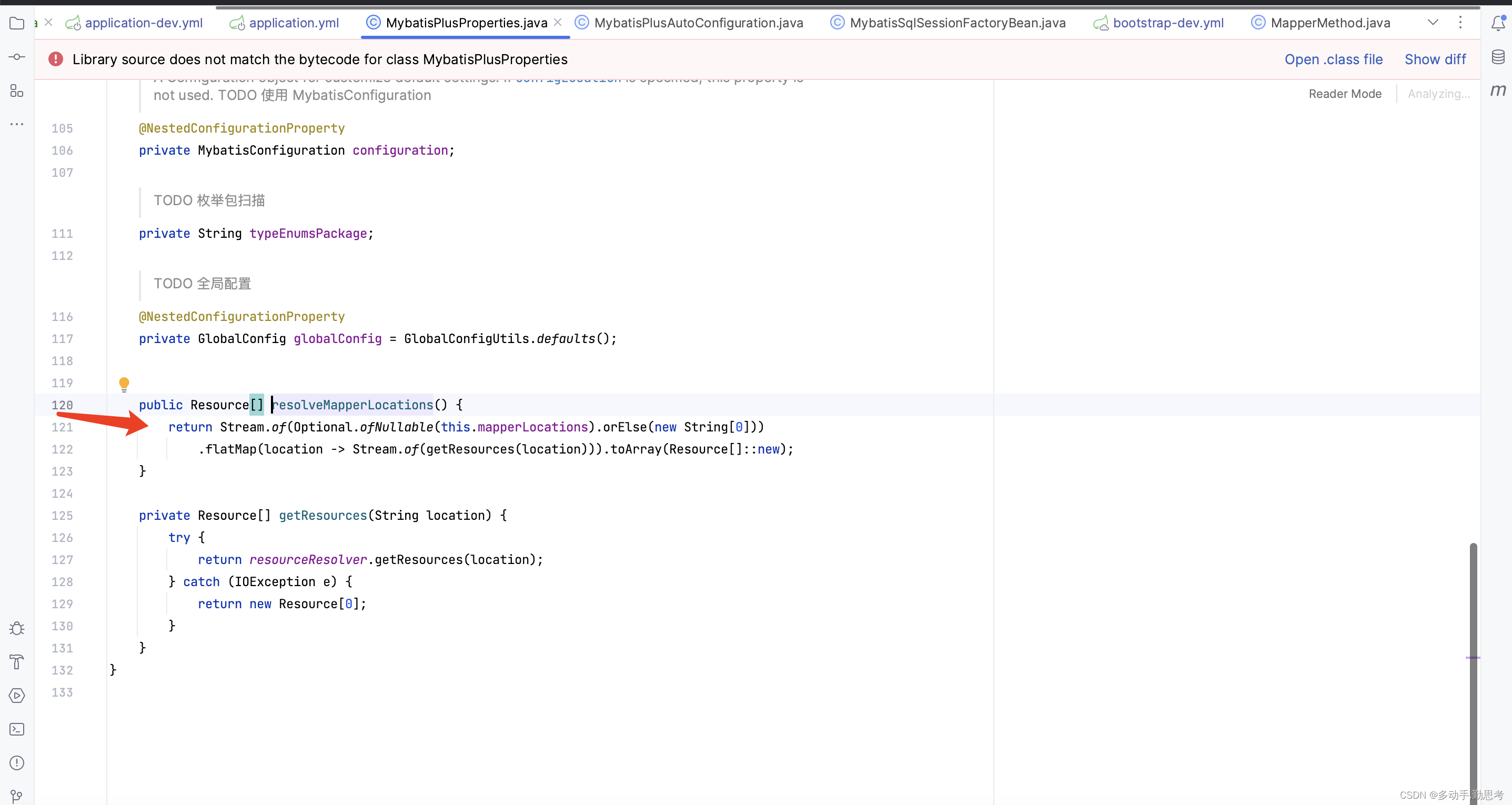
Task: Expand the more tool windows ellipsis
Action: coord(16,124)
